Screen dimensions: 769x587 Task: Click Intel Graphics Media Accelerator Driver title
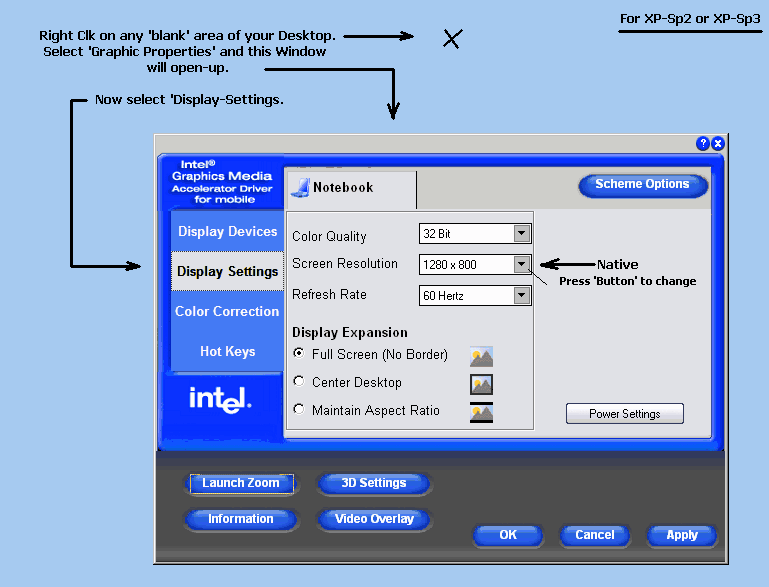click(x=222, y=182)
